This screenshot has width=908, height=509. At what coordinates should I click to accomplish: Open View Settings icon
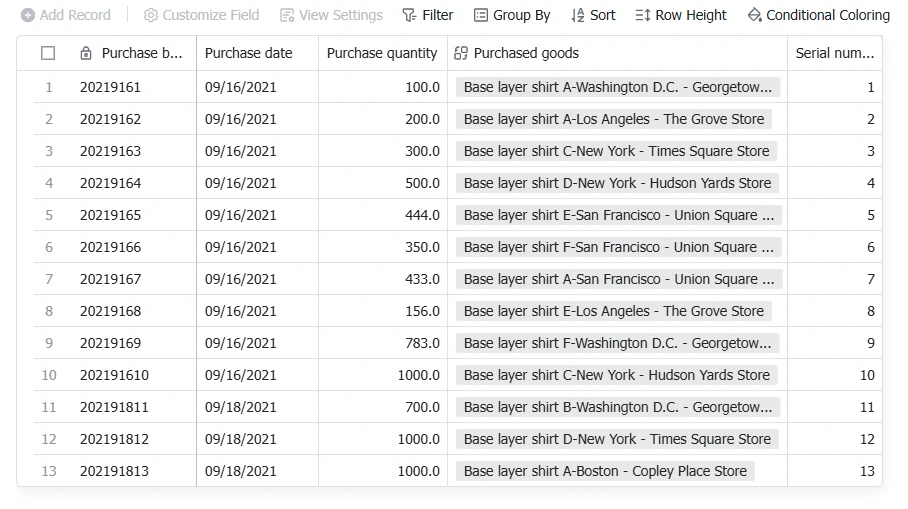click(287, 15)
